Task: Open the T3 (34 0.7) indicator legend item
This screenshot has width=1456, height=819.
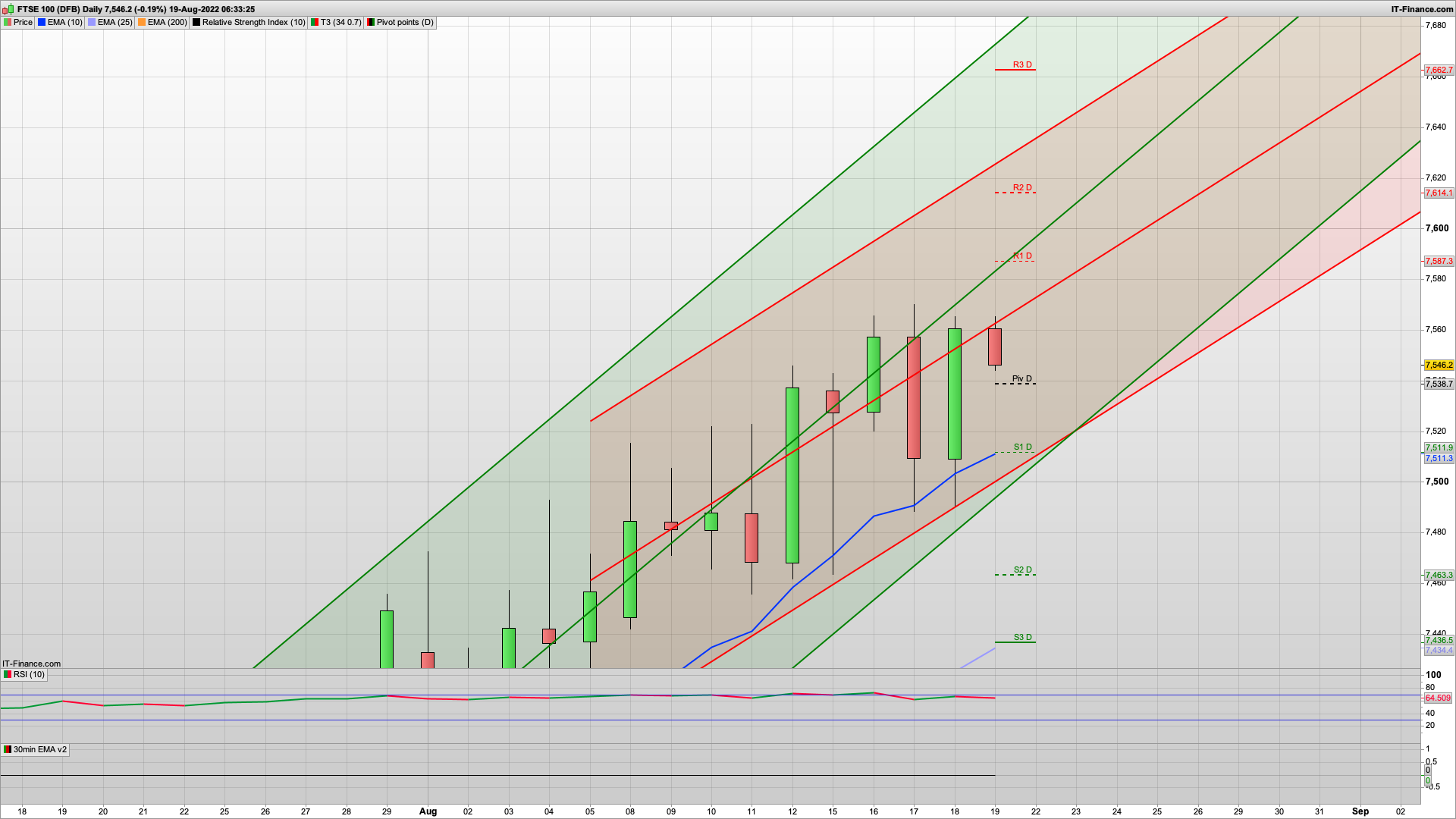Action: pyautogui.click(x=336, y=22)
